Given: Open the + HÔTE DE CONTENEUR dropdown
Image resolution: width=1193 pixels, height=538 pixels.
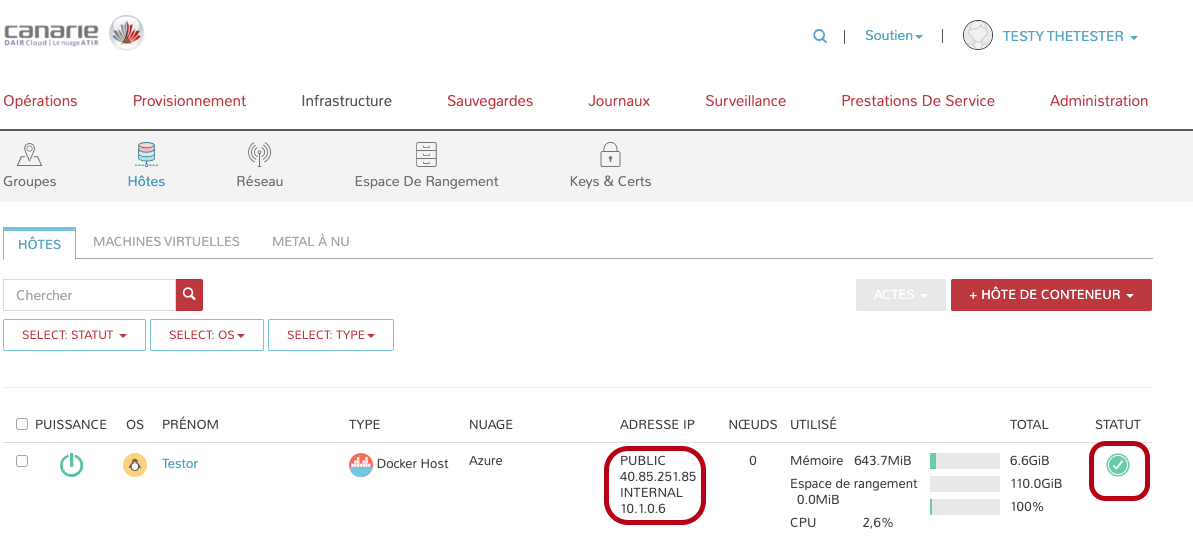Looking at the screenshot, I should tap(1051, 295).
